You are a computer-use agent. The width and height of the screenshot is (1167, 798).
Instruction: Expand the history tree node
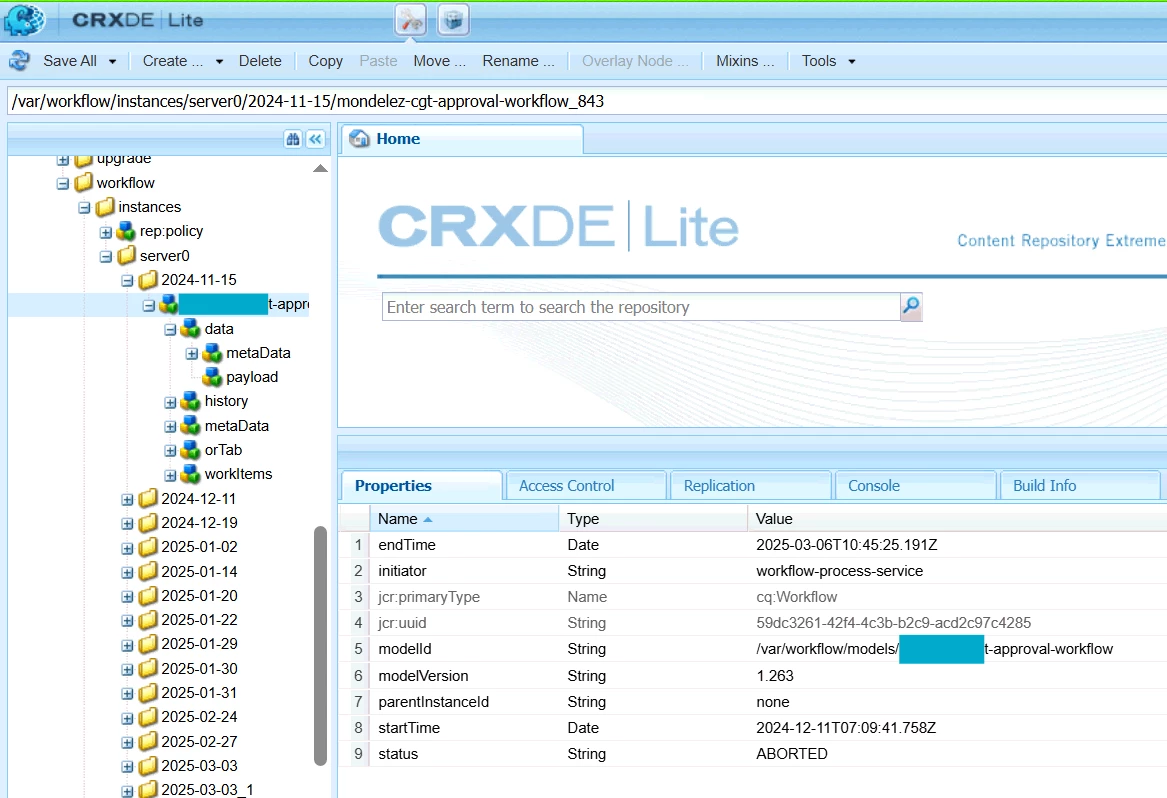[170, 403]
